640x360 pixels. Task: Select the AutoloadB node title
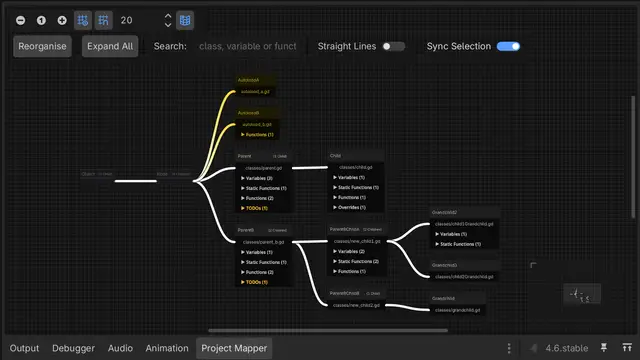[x=248, y=113]
